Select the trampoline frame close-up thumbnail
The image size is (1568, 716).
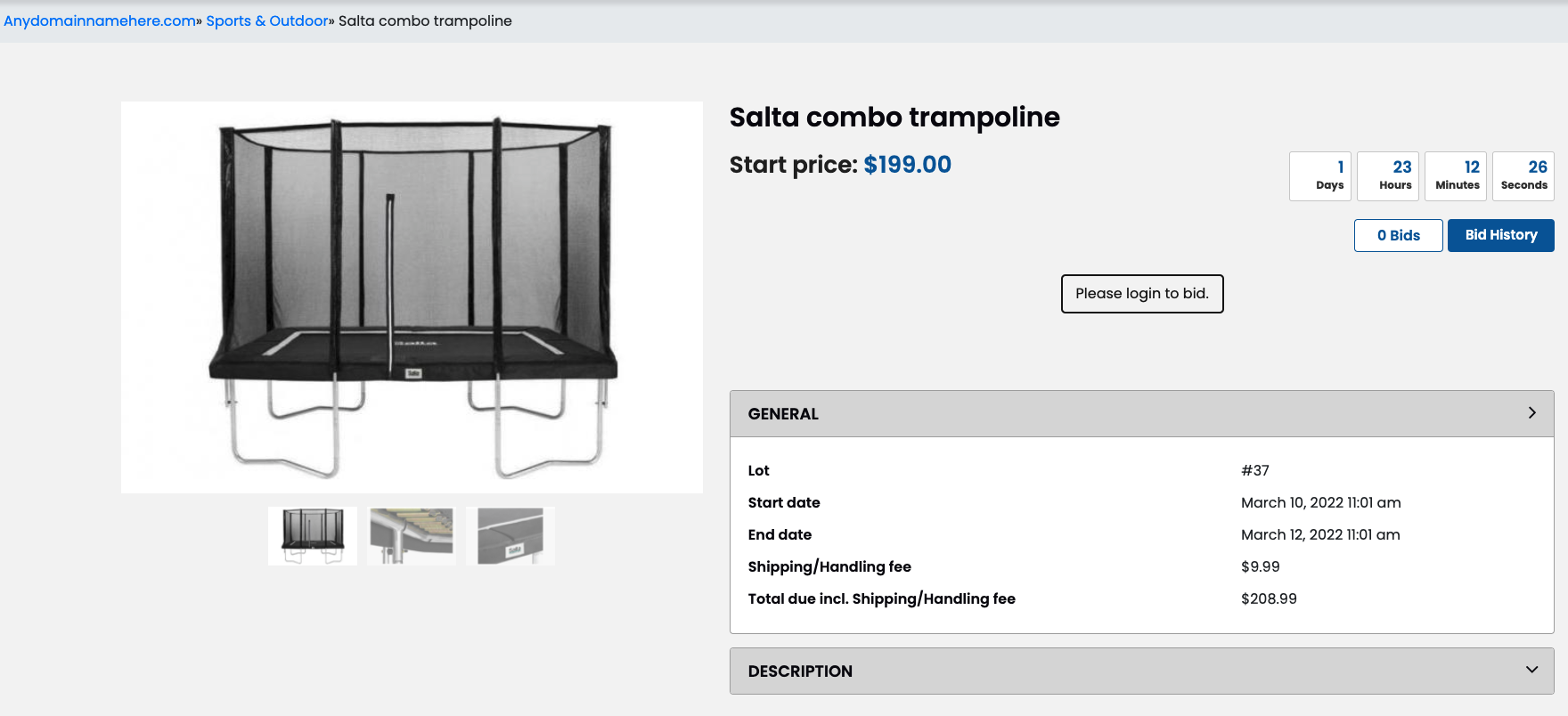click(x=411, y=535)
